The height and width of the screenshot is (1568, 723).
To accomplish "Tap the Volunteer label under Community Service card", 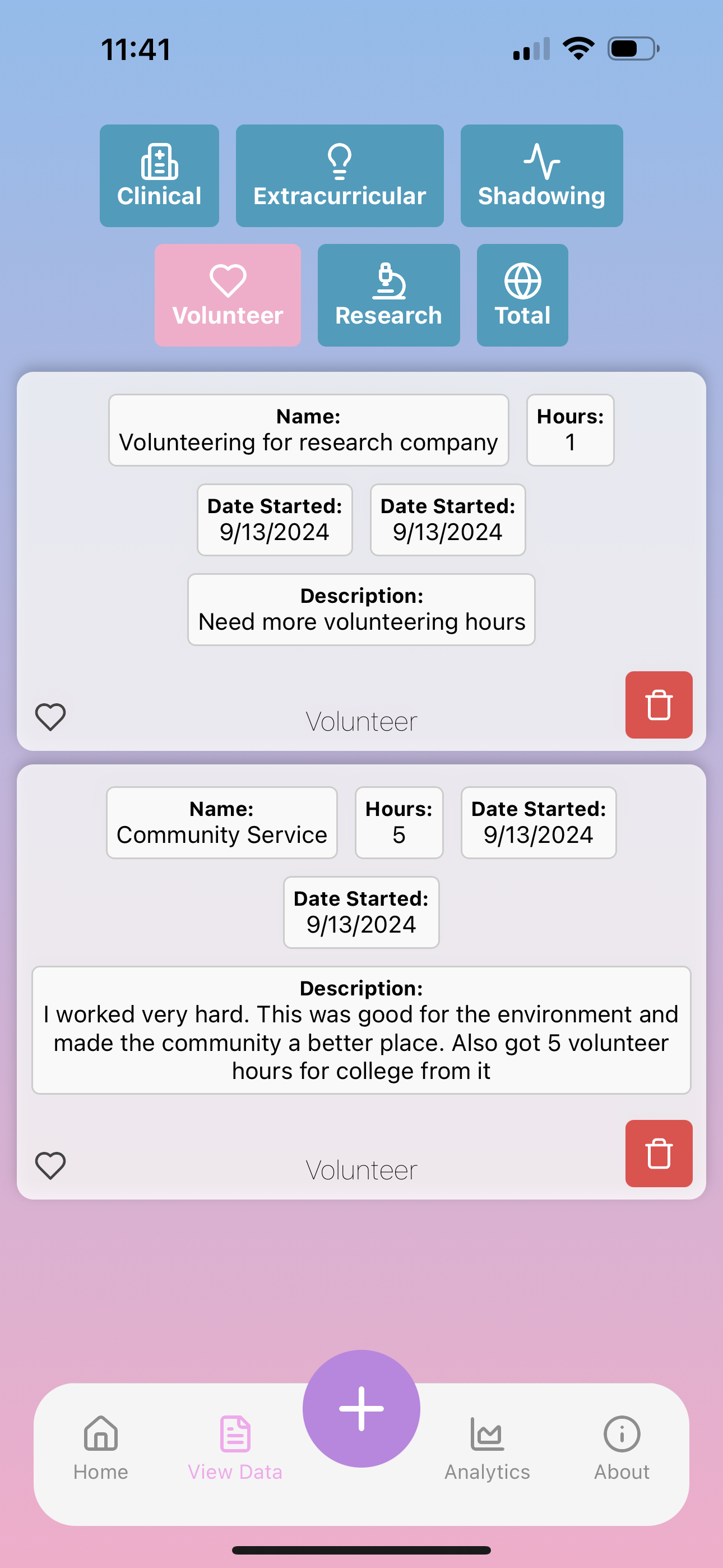I will [361, 1170].
